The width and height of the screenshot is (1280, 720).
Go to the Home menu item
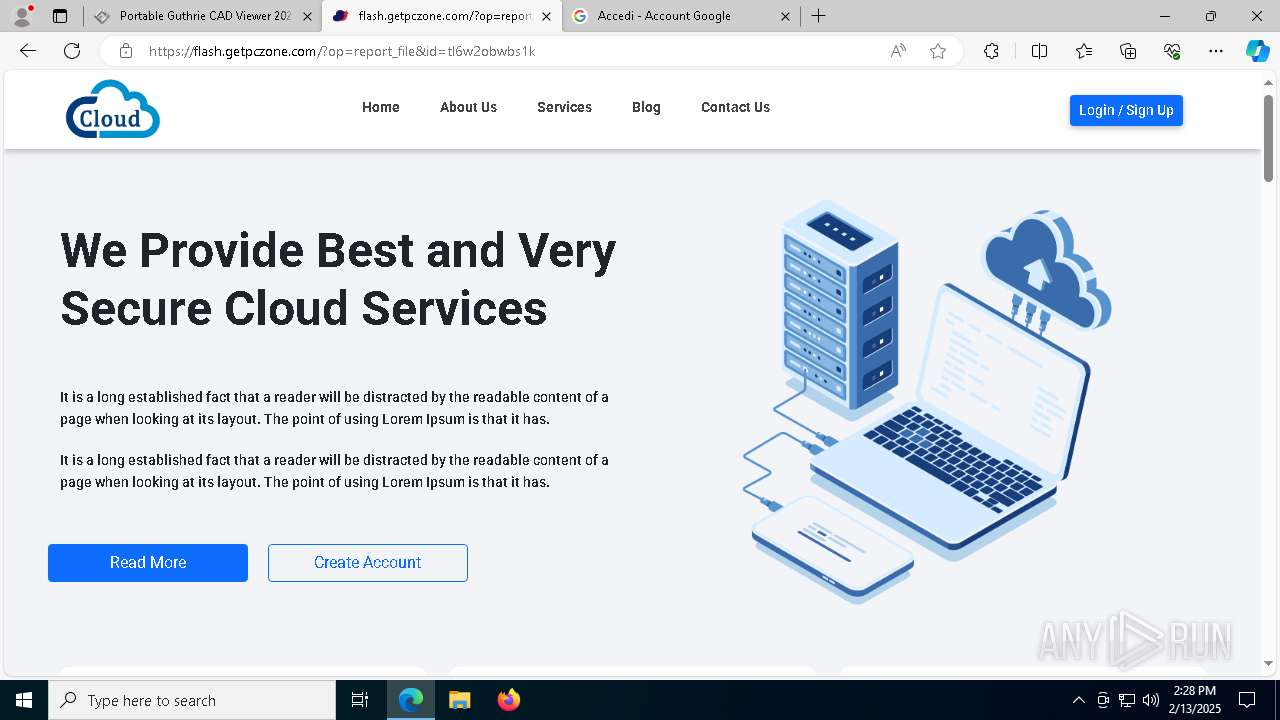point(381,107)
